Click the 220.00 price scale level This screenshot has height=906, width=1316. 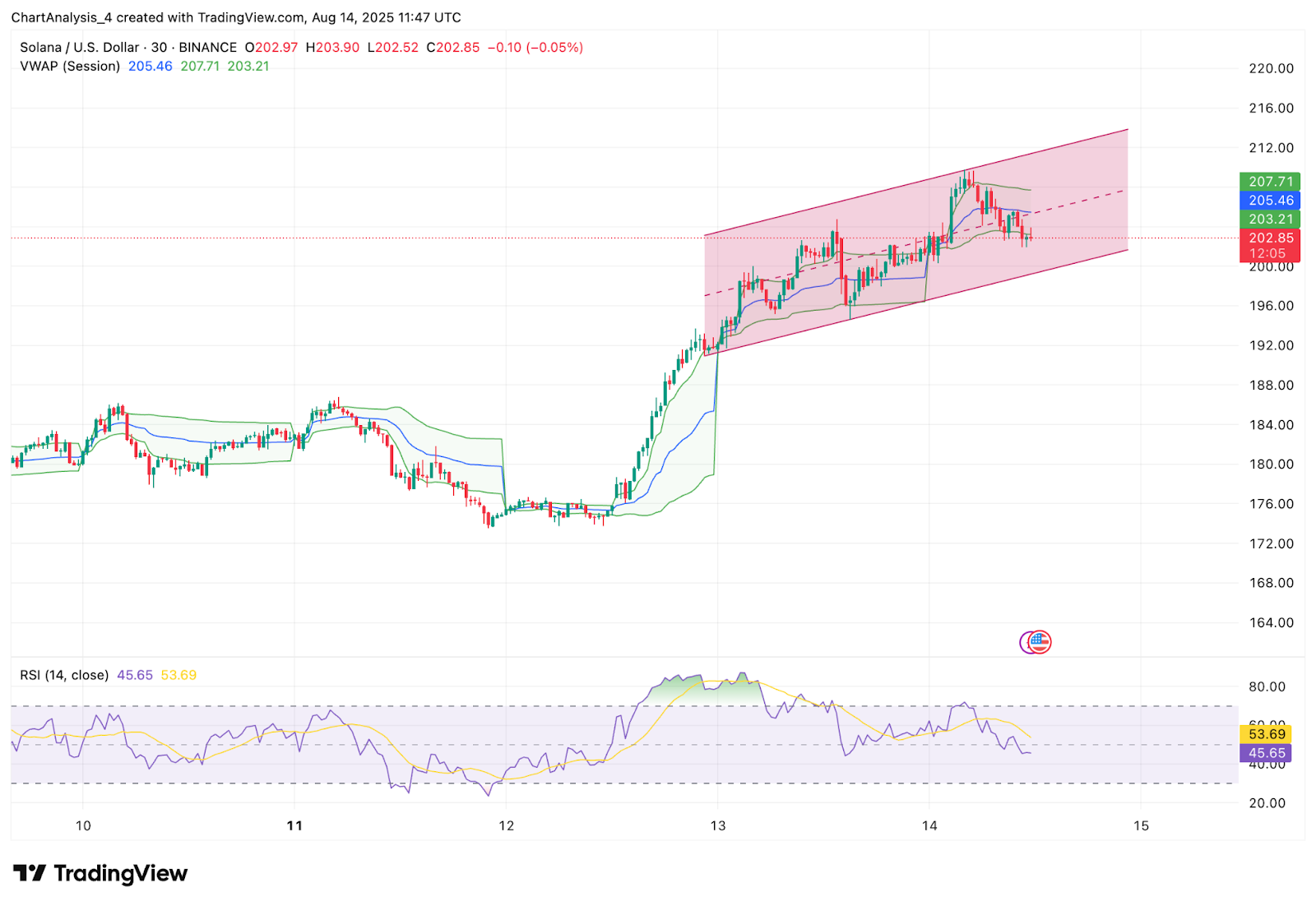pos(1271,68)
